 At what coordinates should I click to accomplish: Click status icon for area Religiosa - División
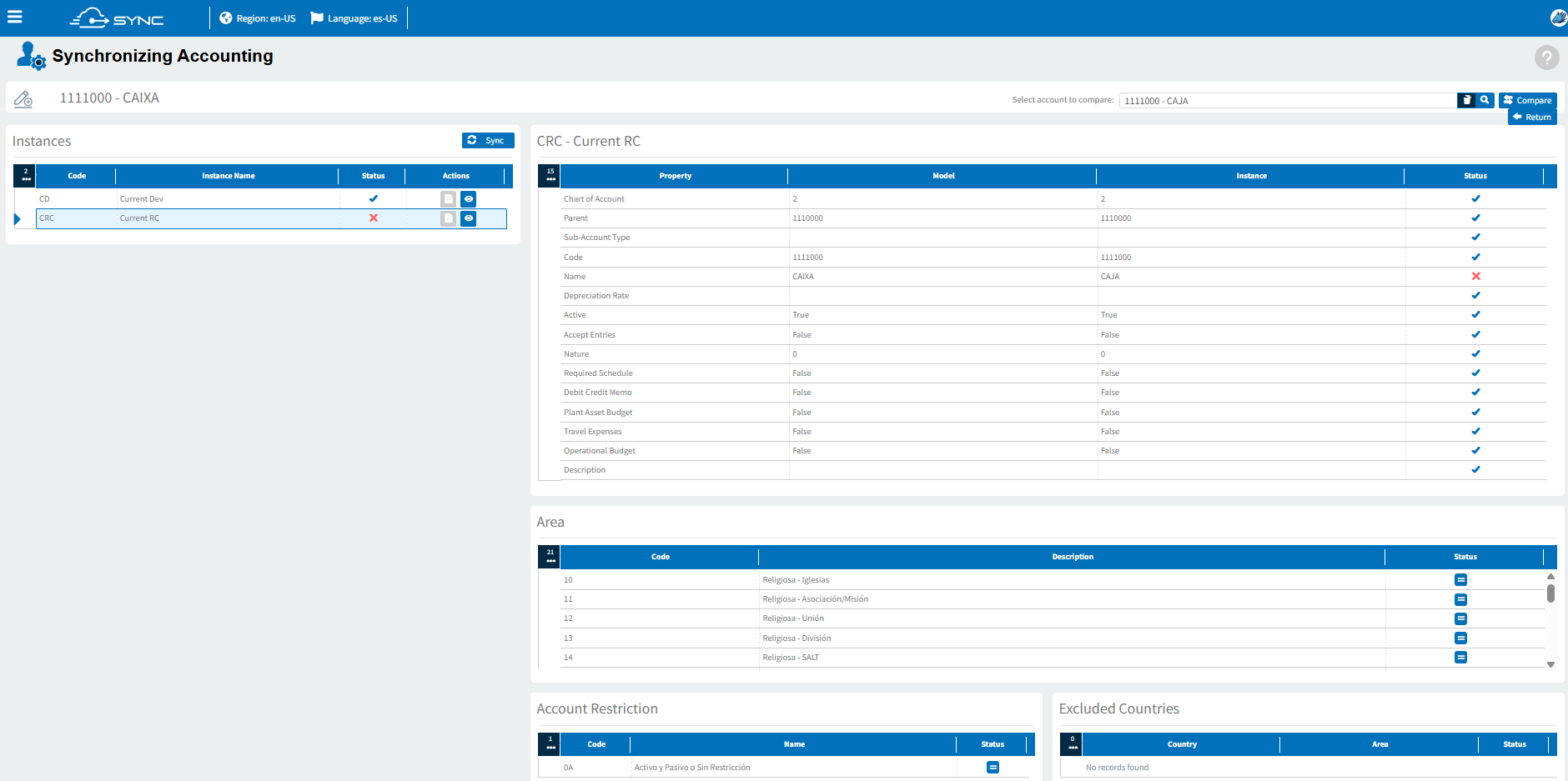click(x=1460, y=638)
